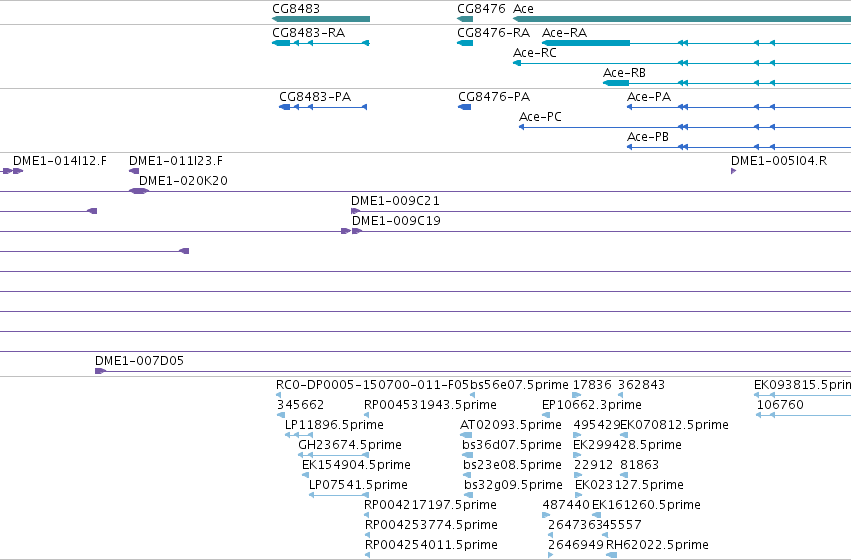Click the Ace-RA transcript label
Screen dimensions: 851x560
(564, 33)
